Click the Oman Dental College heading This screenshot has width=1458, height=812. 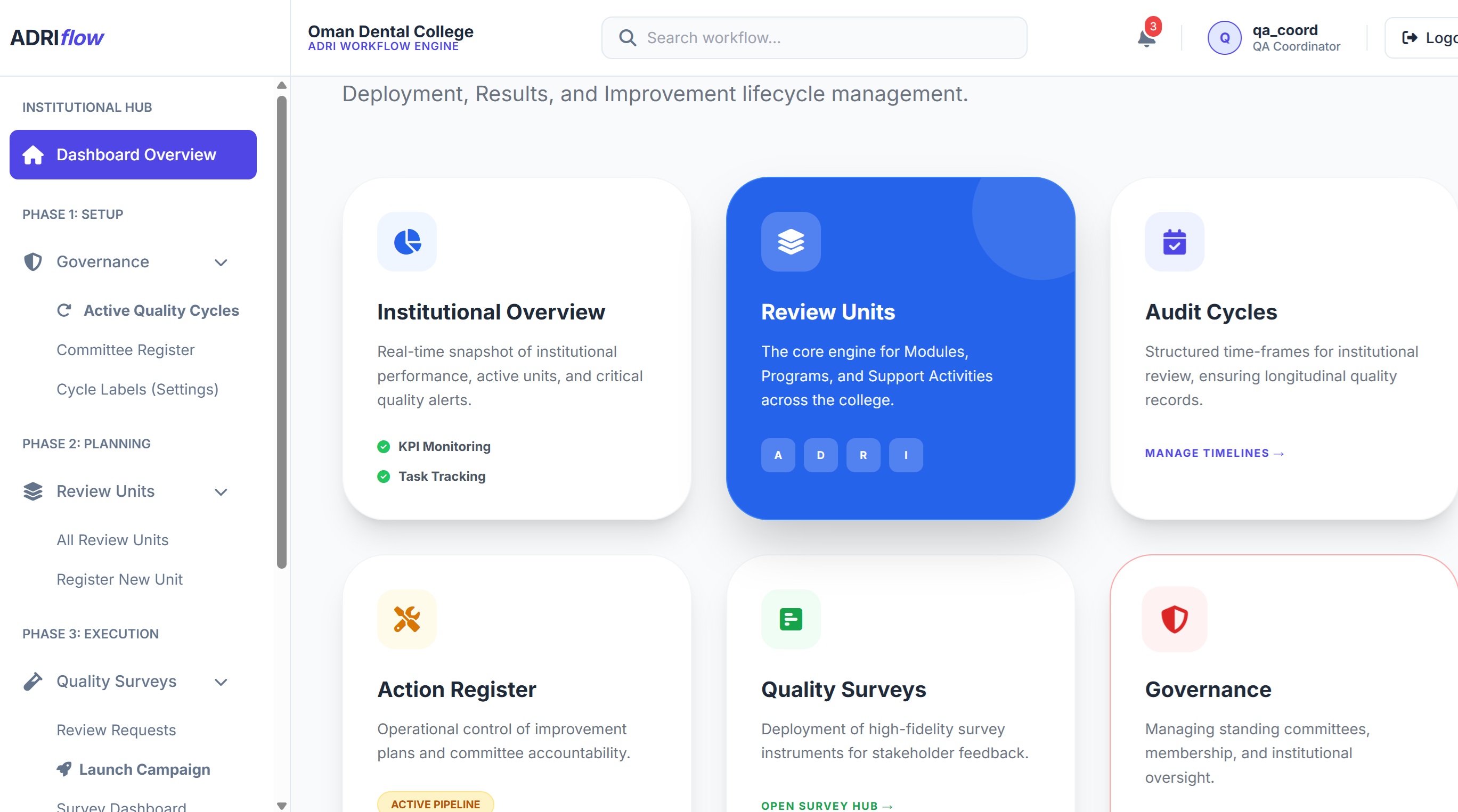point(390,32)
